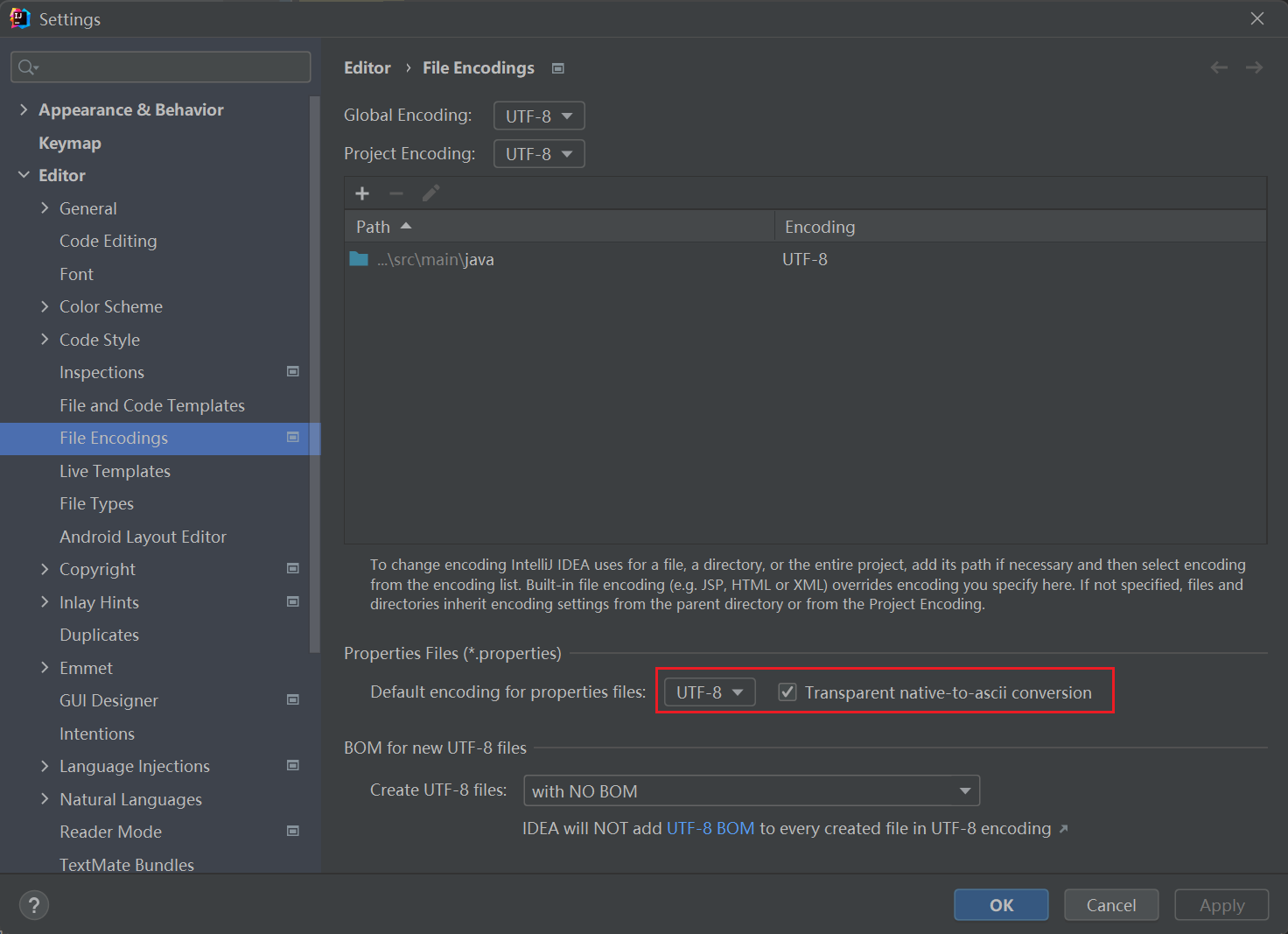Click the remove path minus icon
This screenshot has height=934, width=1288.
[x=396, y=193]
